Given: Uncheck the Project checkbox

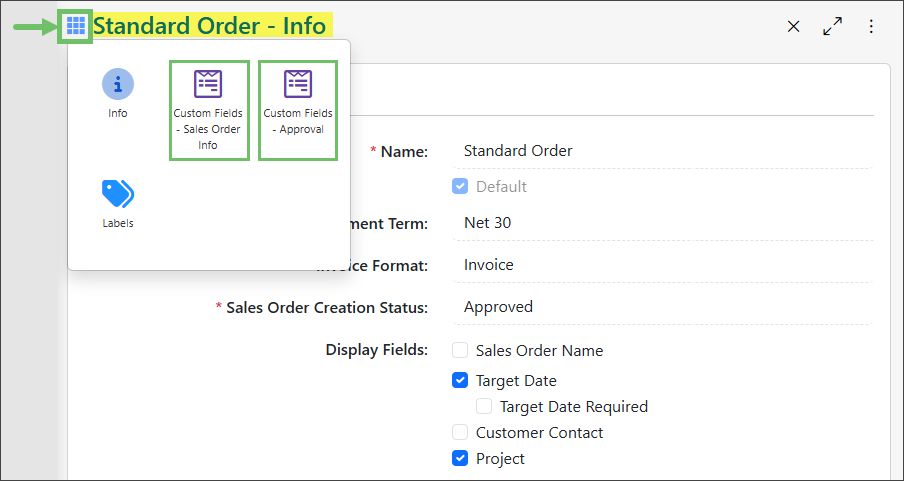Looking at the screenshot, I should pos(459,459).
